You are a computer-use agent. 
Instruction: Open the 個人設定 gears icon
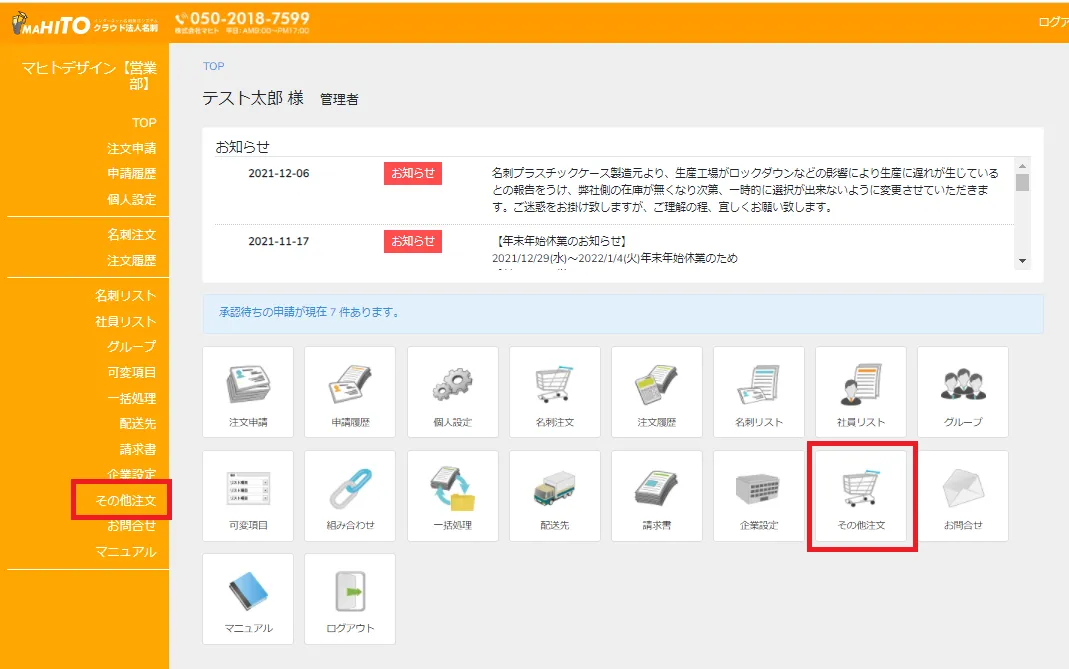click(x=452, y=385)
